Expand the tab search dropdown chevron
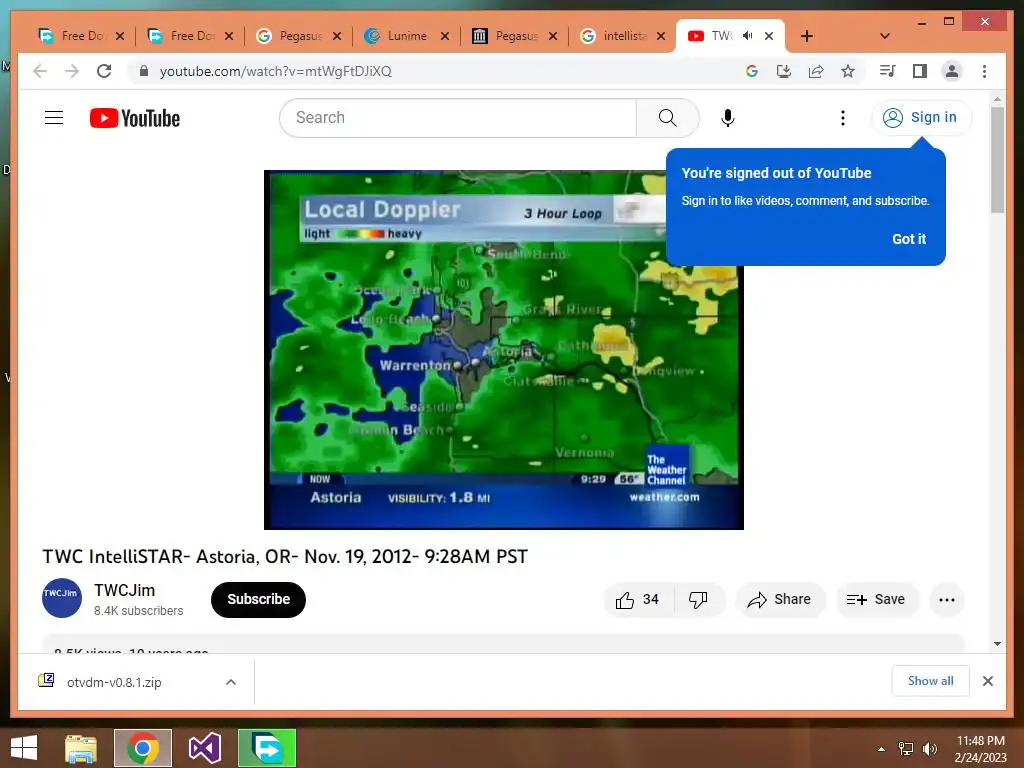 click(x=885, y=36)
